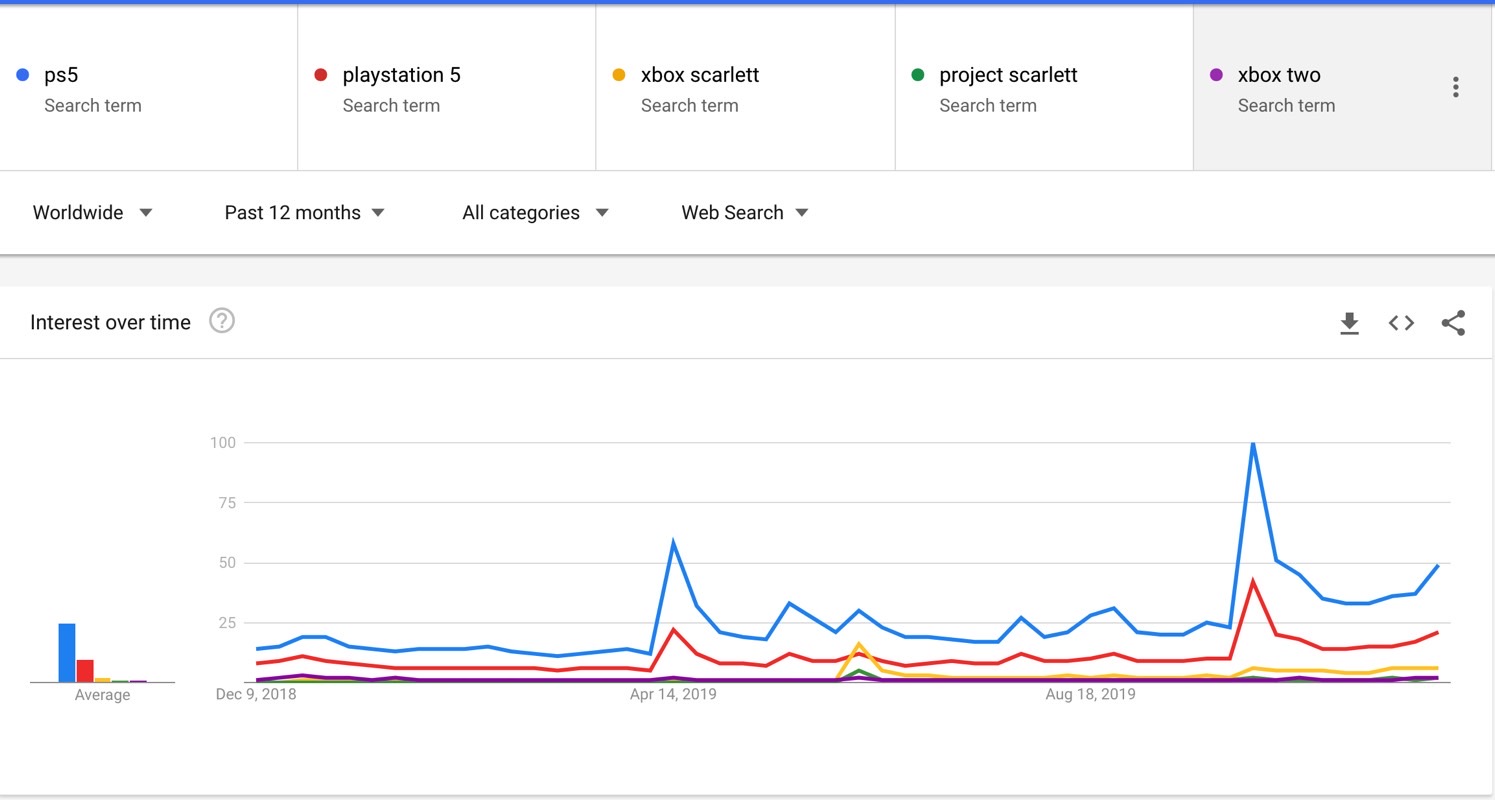Download the Interest over time data
Screen dimensions: 1495x800
1349,323
